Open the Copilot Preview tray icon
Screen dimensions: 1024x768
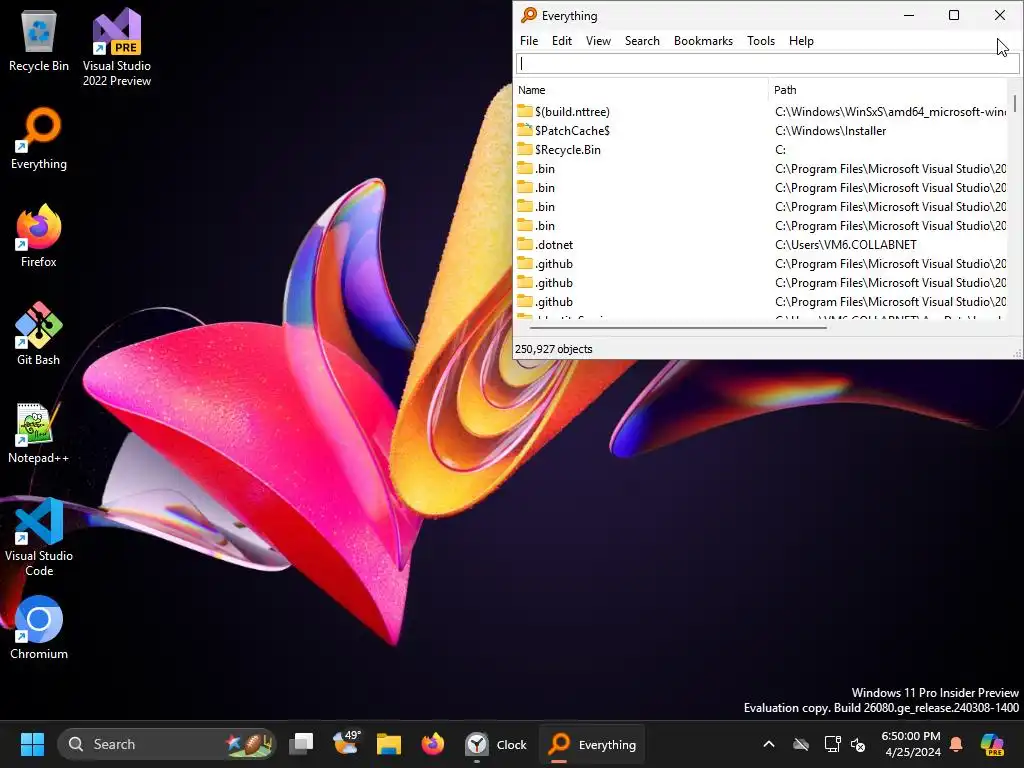[992, 744]
